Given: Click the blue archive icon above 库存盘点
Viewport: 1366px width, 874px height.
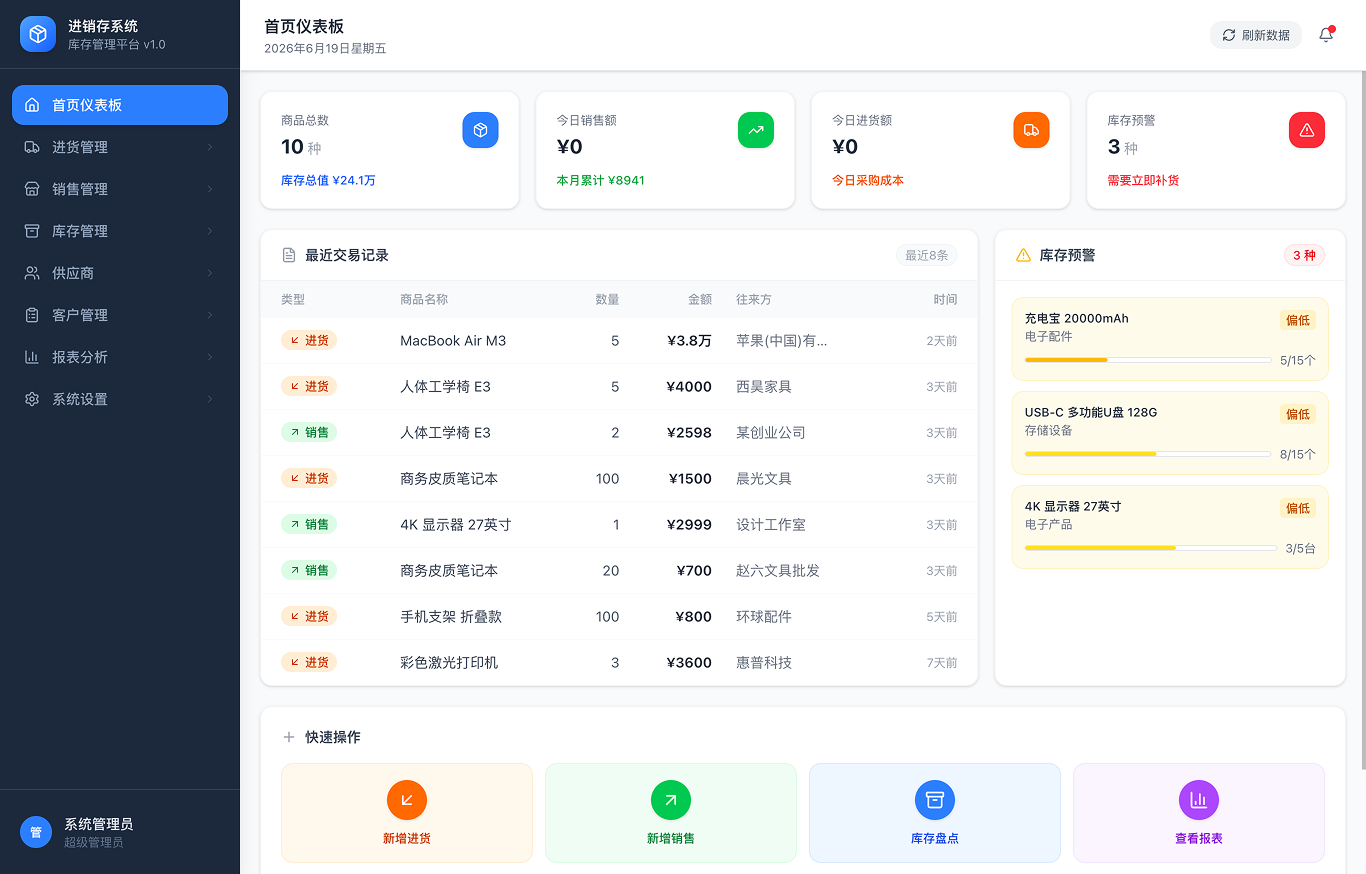Looking at the screenshot, I should (x=935, y=800).
